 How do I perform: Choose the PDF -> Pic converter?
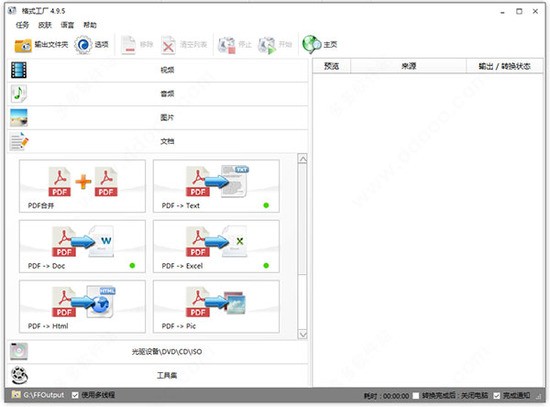216,306
